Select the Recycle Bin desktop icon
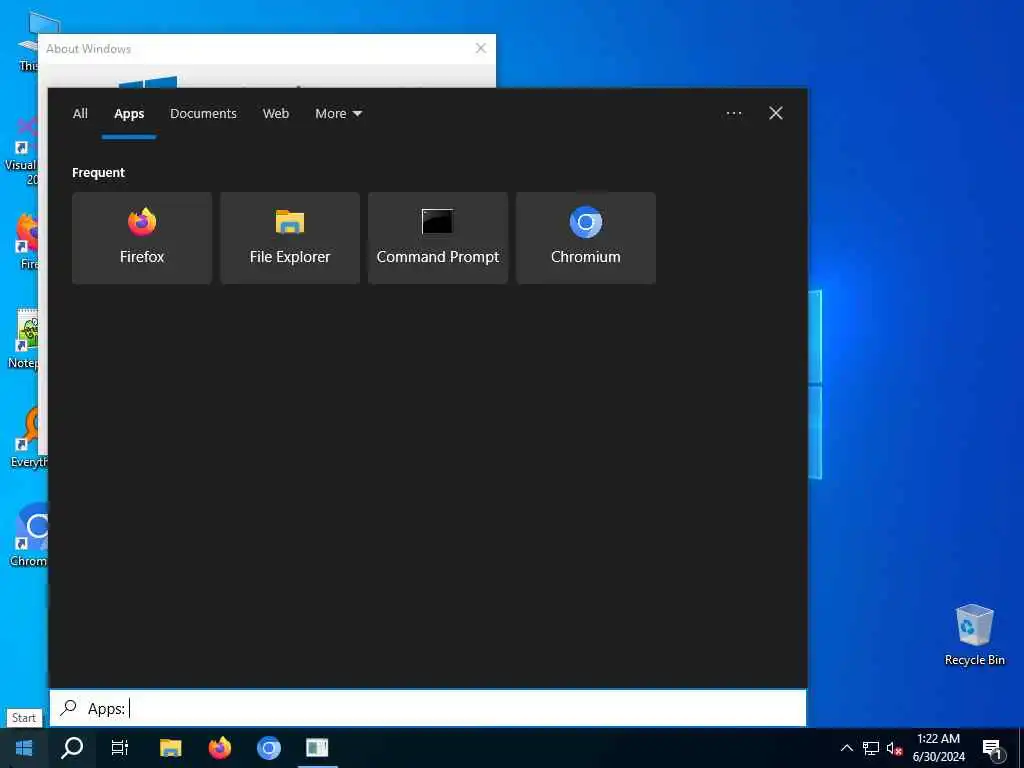The width and height of the screenshot is (1024, 768). pos(974,635)
